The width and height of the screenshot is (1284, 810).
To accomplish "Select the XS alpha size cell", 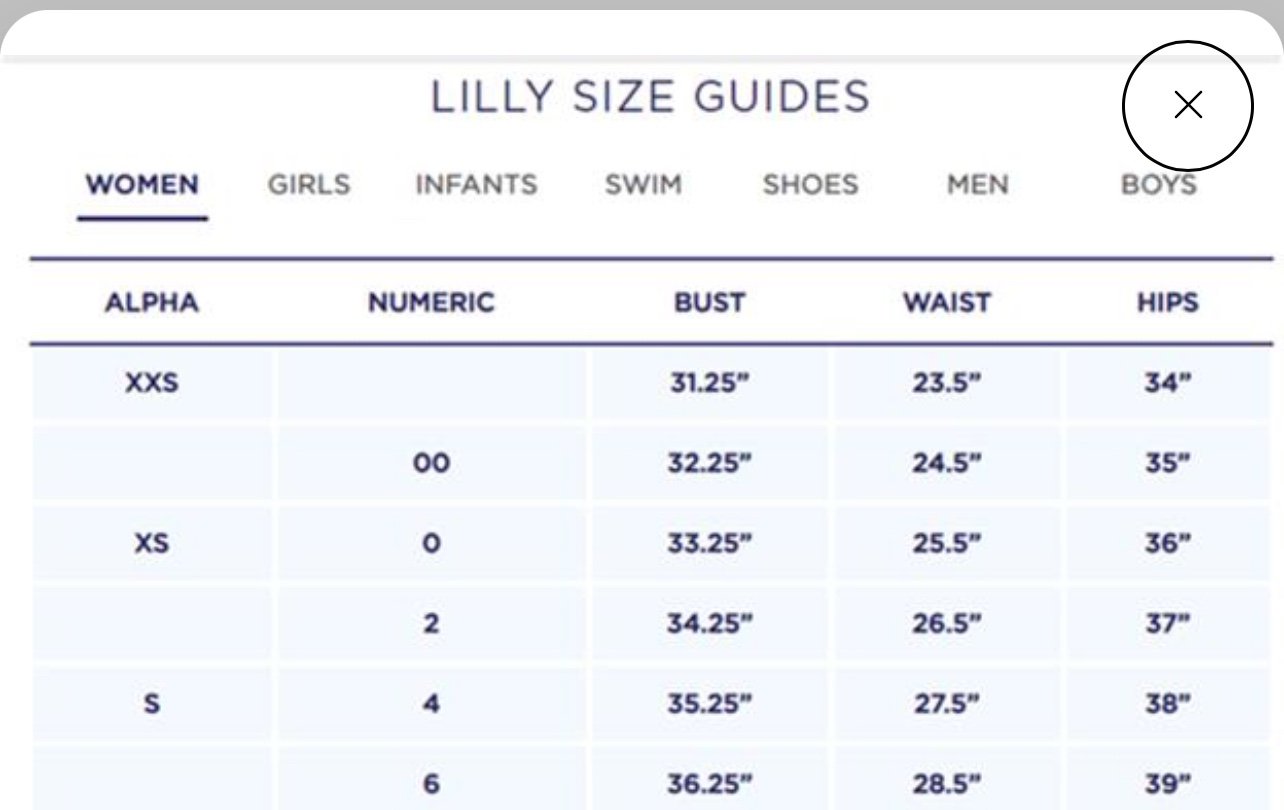I will tap(152, 543).
